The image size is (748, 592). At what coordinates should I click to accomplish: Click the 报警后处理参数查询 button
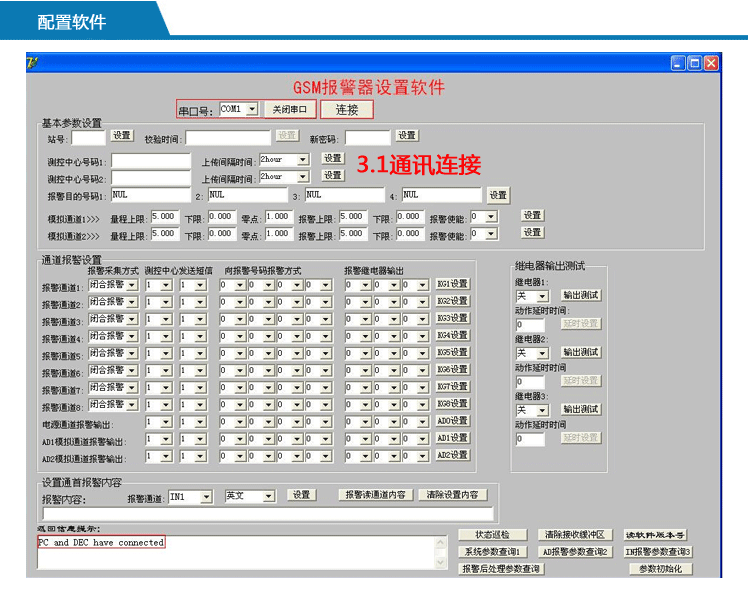[501, 569]
